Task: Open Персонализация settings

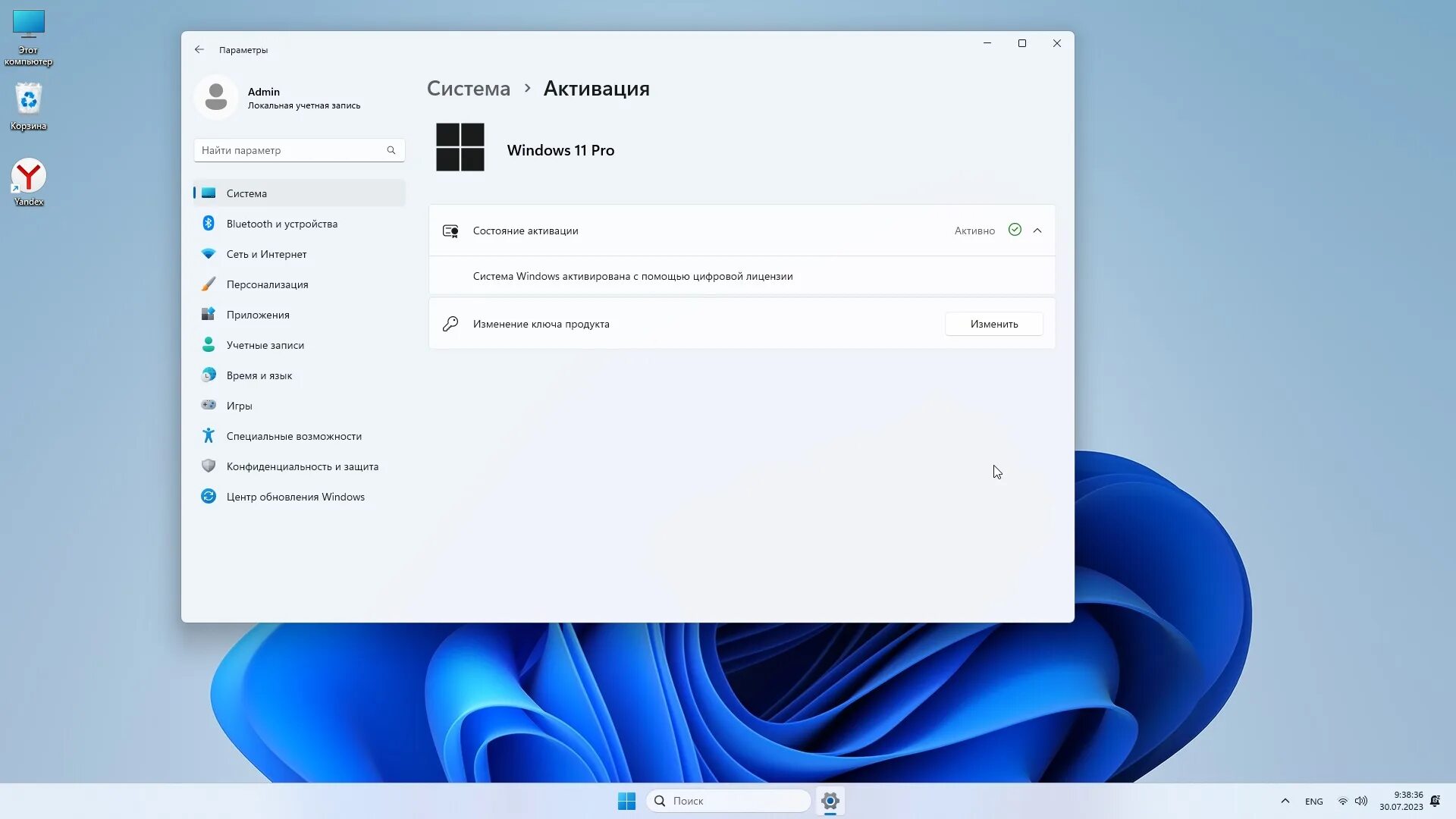Action: coord(267,284)
